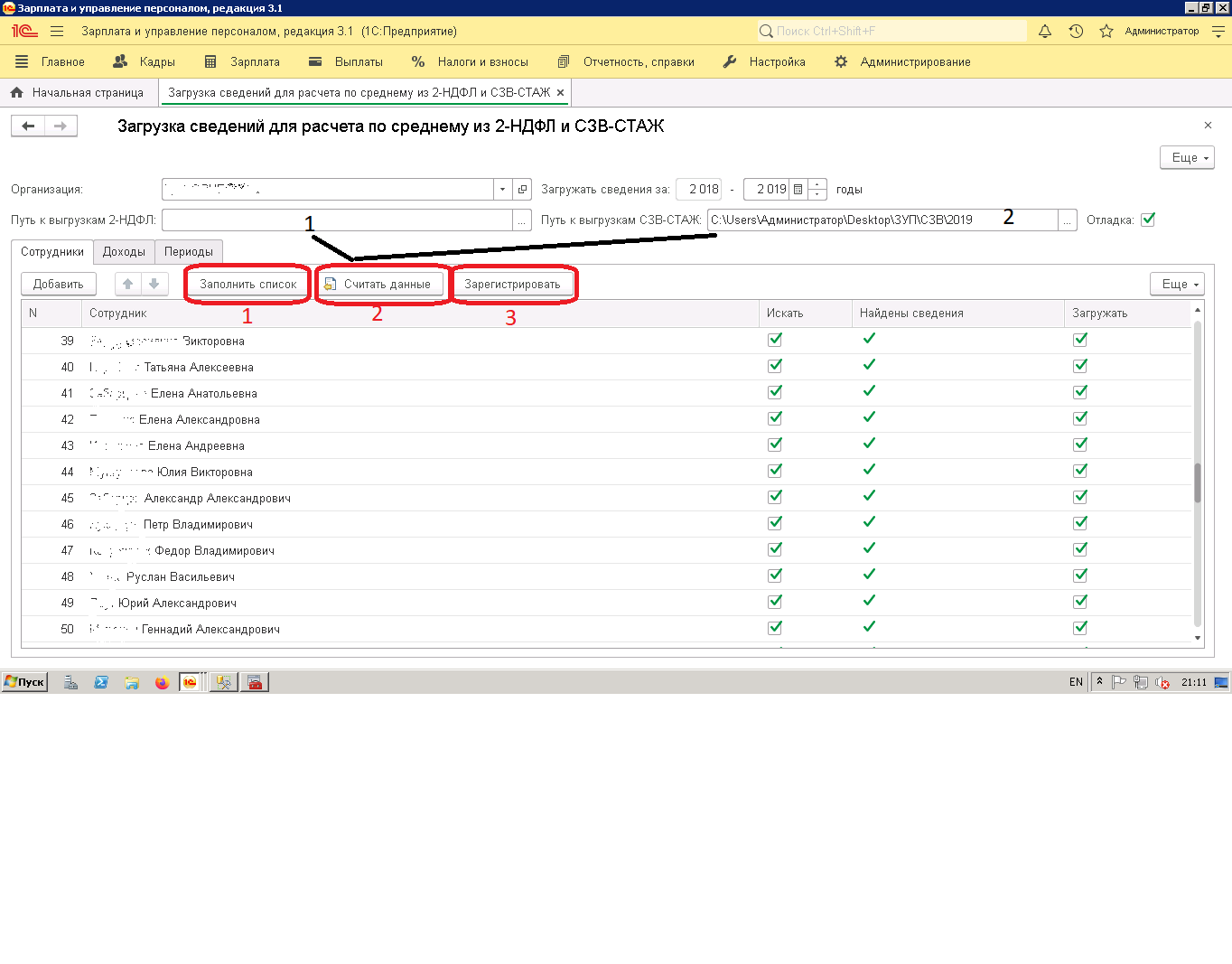
Task: Open calendar picker for year 2019
Action: [798, 189]
